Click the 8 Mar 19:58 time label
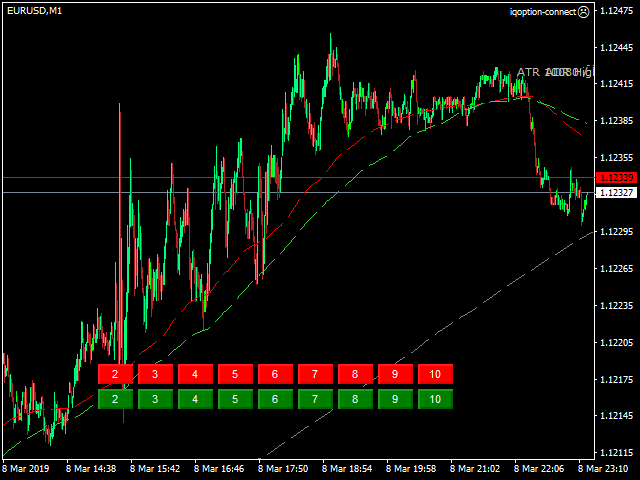The image size is (640, 480). pyautogui.click(x=411, y=469)
